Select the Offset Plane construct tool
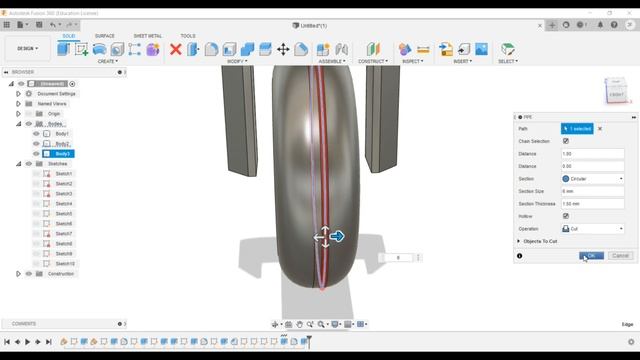Screen dimensions: 640x360 pyautogui.click(x=373, y=49)
